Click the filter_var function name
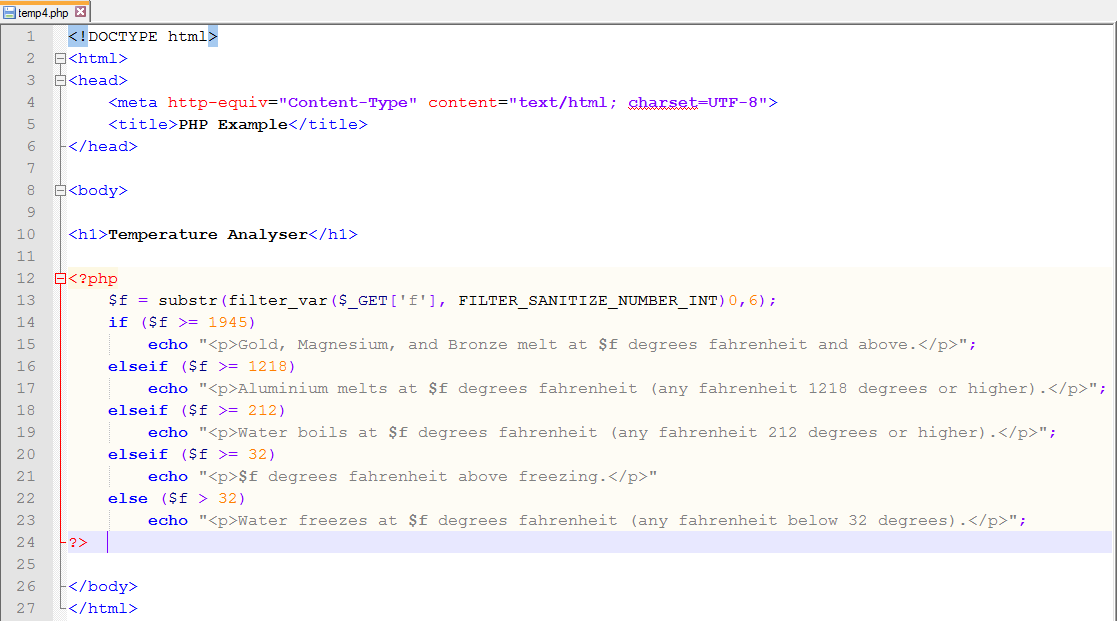1117x621 pixels. (x=278, y=301)
